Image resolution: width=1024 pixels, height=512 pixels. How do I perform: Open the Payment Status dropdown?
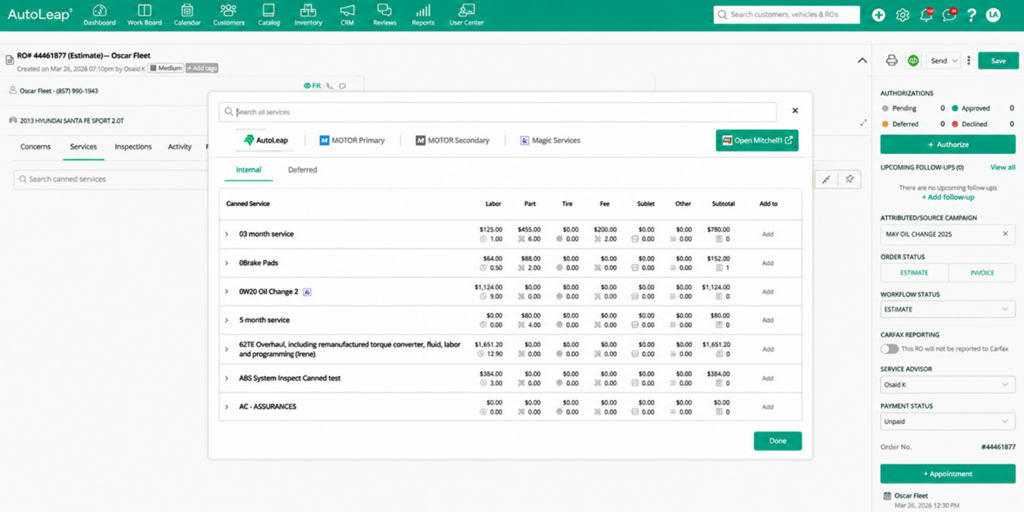pos(948,422)
